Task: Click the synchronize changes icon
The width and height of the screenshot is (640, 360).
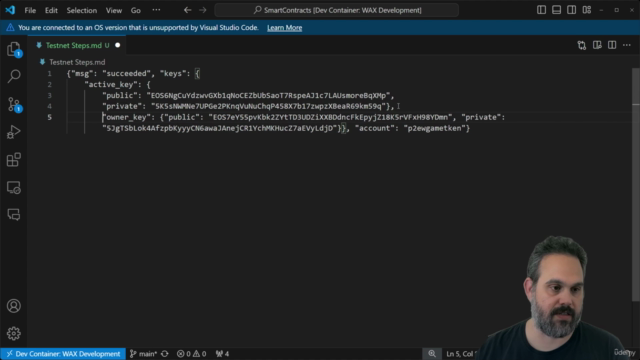Action: point(165,354)
